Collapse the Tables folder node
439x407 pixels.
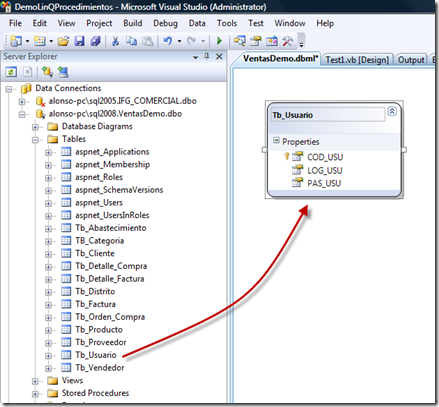(35, 140)
